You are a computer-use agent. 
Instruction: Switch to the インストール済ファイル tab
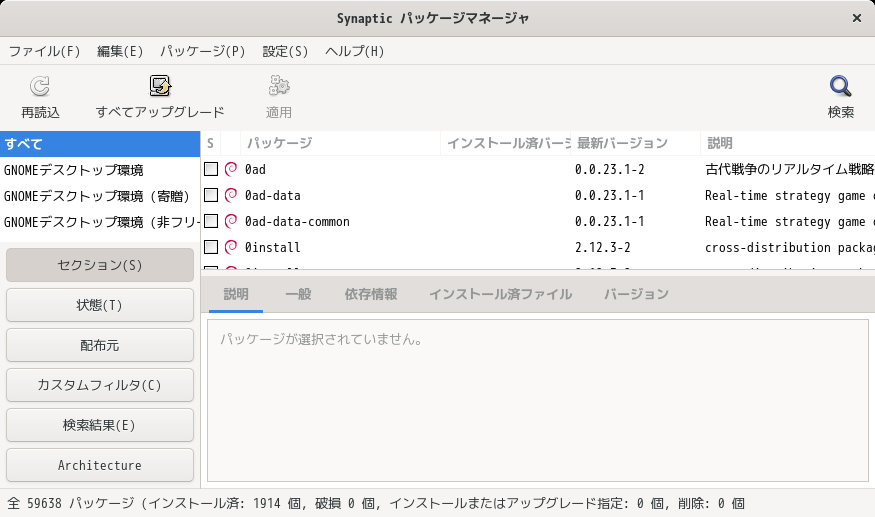click(500, 294)
